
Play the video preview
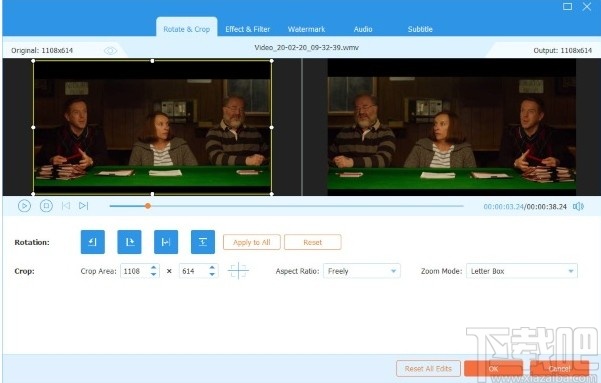click(x=24, y=206)
